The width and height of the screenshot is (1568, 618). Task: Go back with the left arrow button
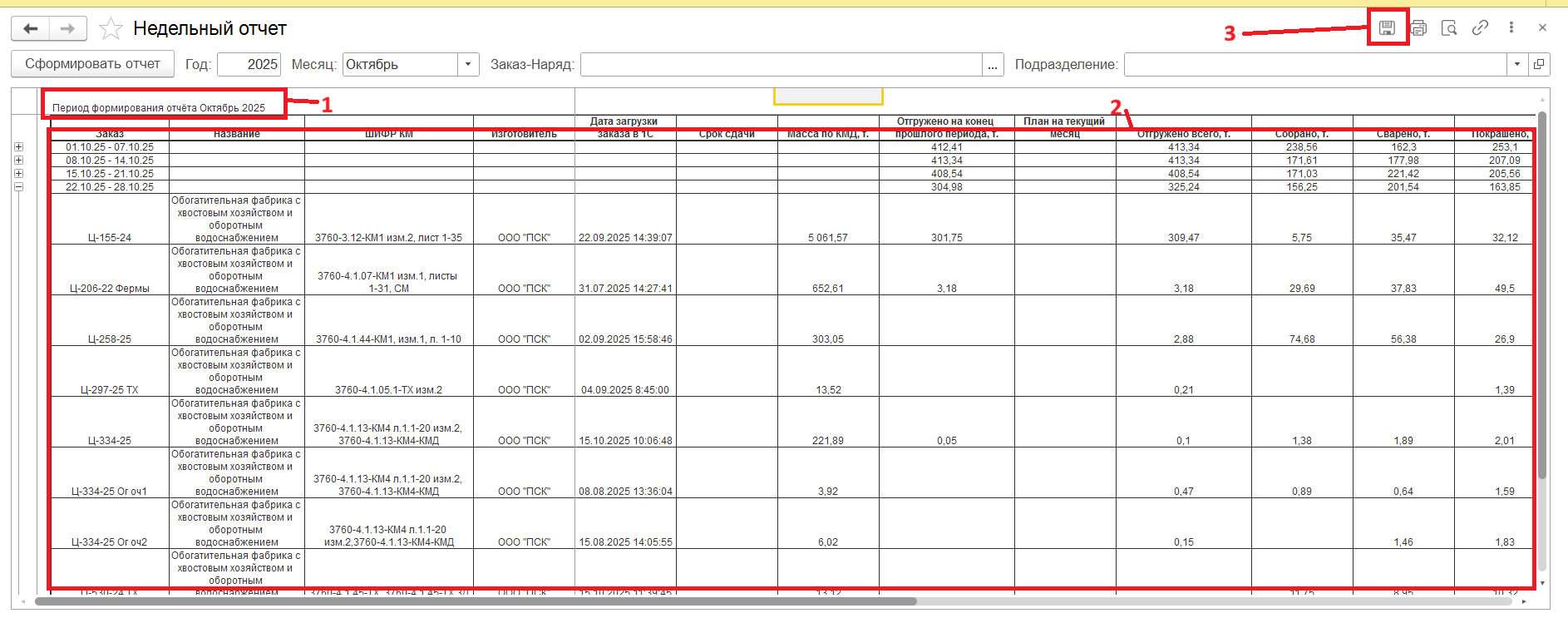tap(31, 28)
